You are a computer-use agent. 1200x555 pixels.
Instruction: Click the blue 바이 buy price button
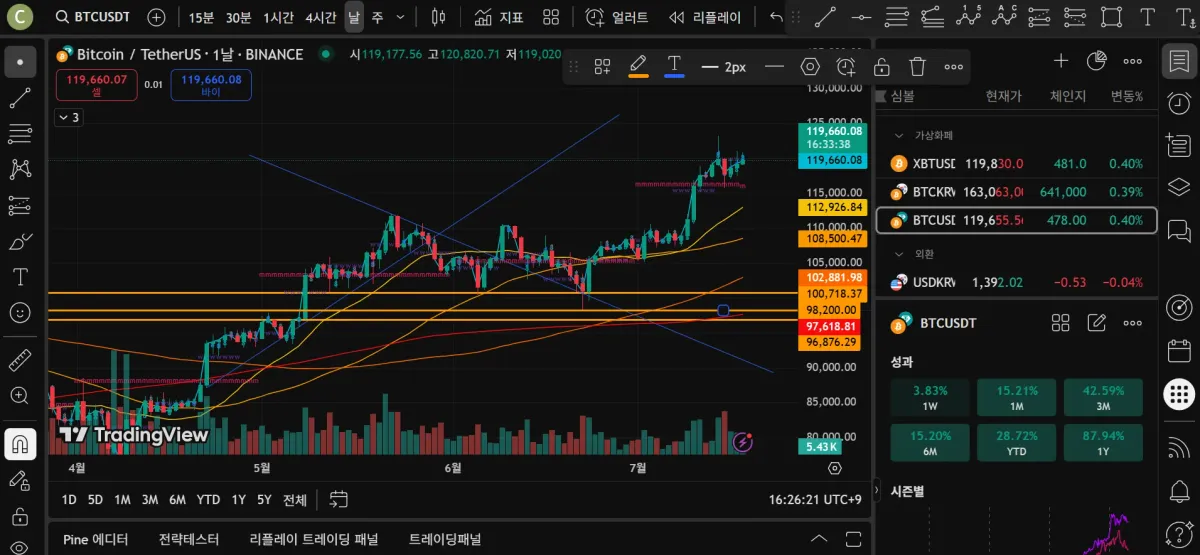point(210,85)
